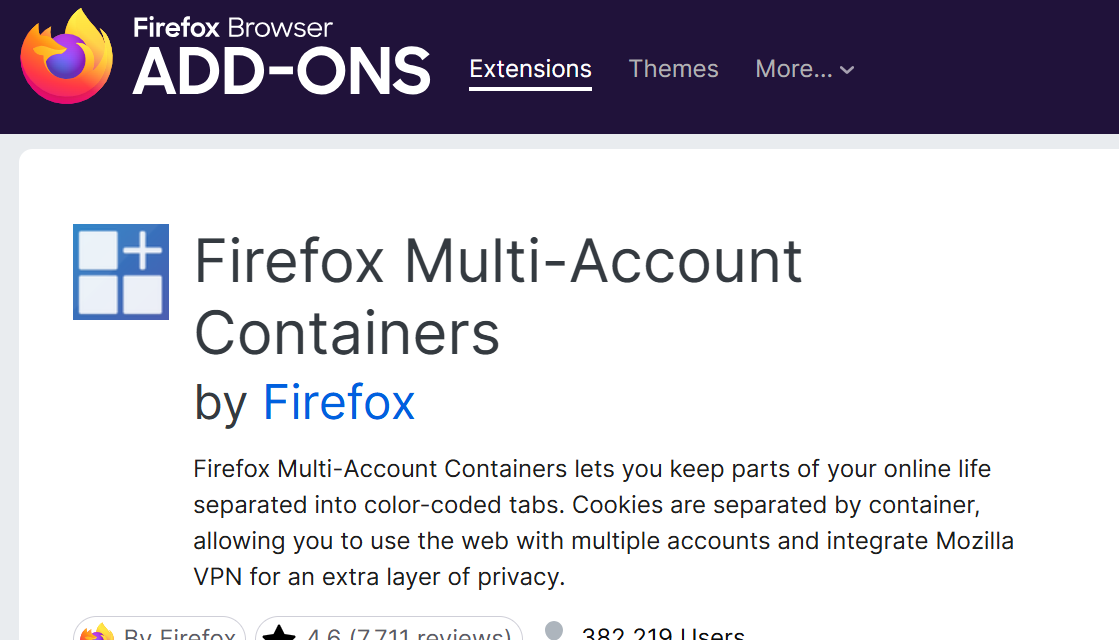Select the "By Firefox" badge label
Screen dimensions: 1119x640
tap(180, 634)
